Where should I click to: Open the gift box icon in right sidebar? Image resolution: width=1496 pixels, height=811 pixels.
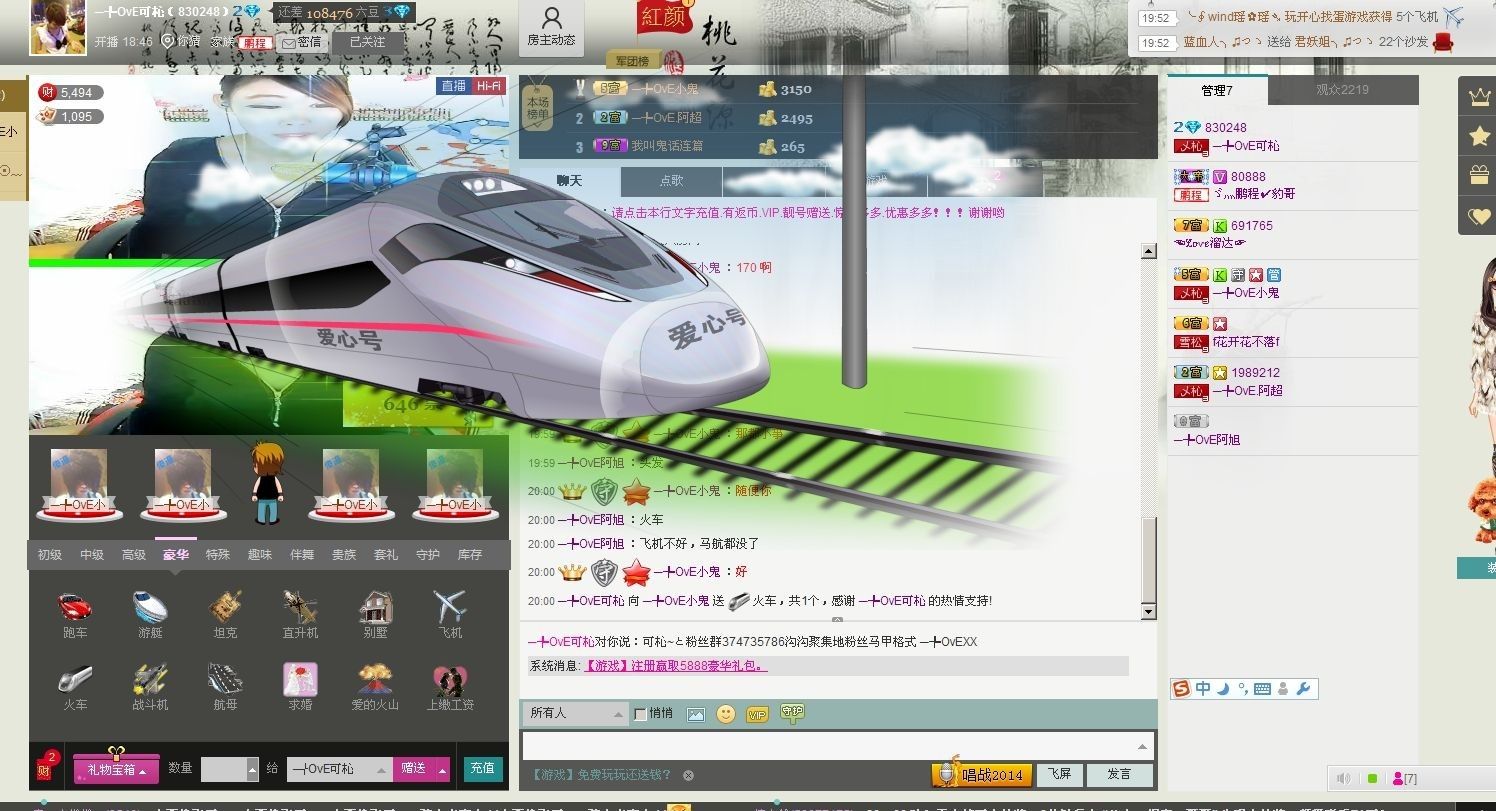(1478, 176)
